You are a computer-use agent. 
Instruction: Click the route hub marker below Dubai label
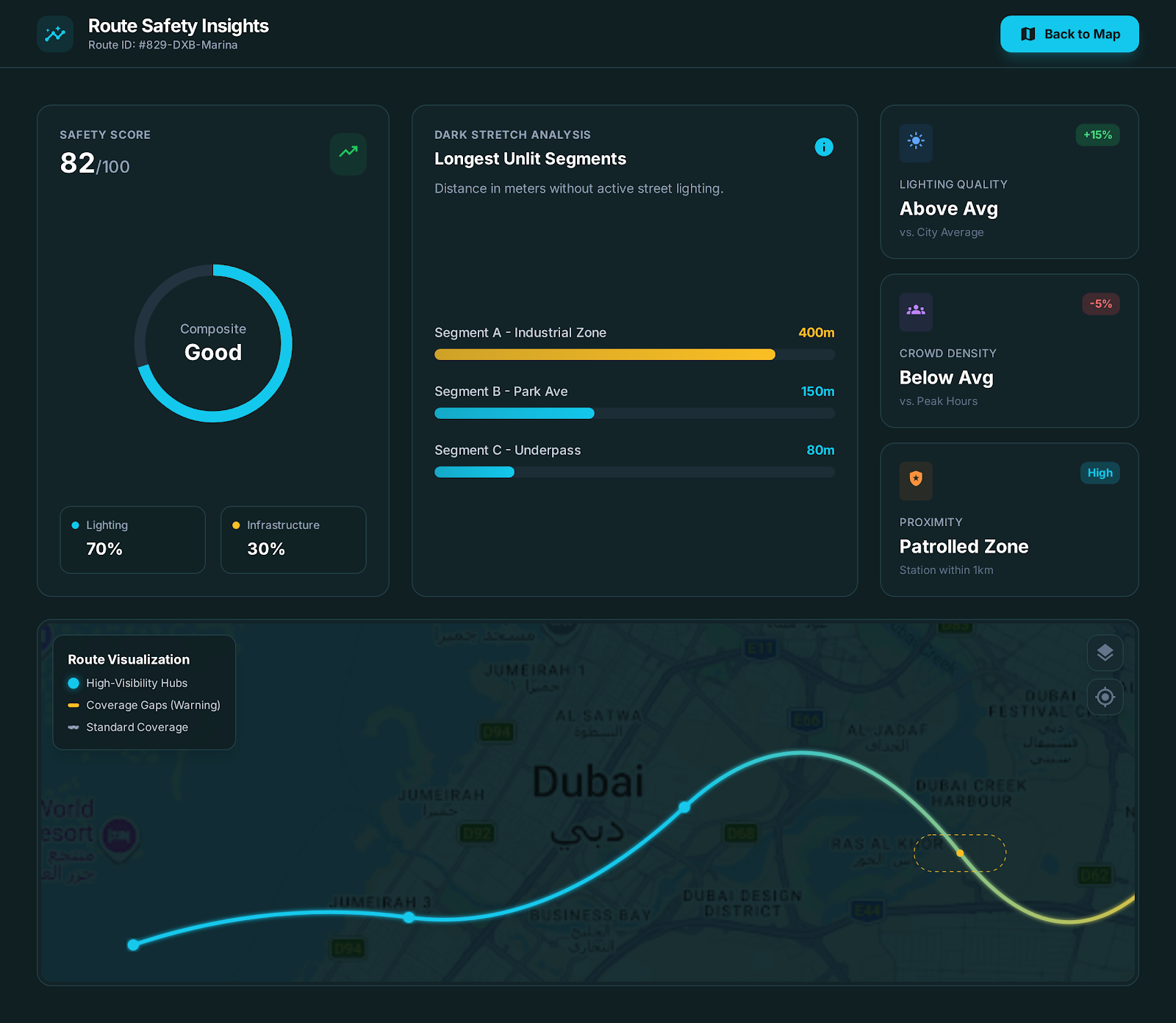point(684,807)
